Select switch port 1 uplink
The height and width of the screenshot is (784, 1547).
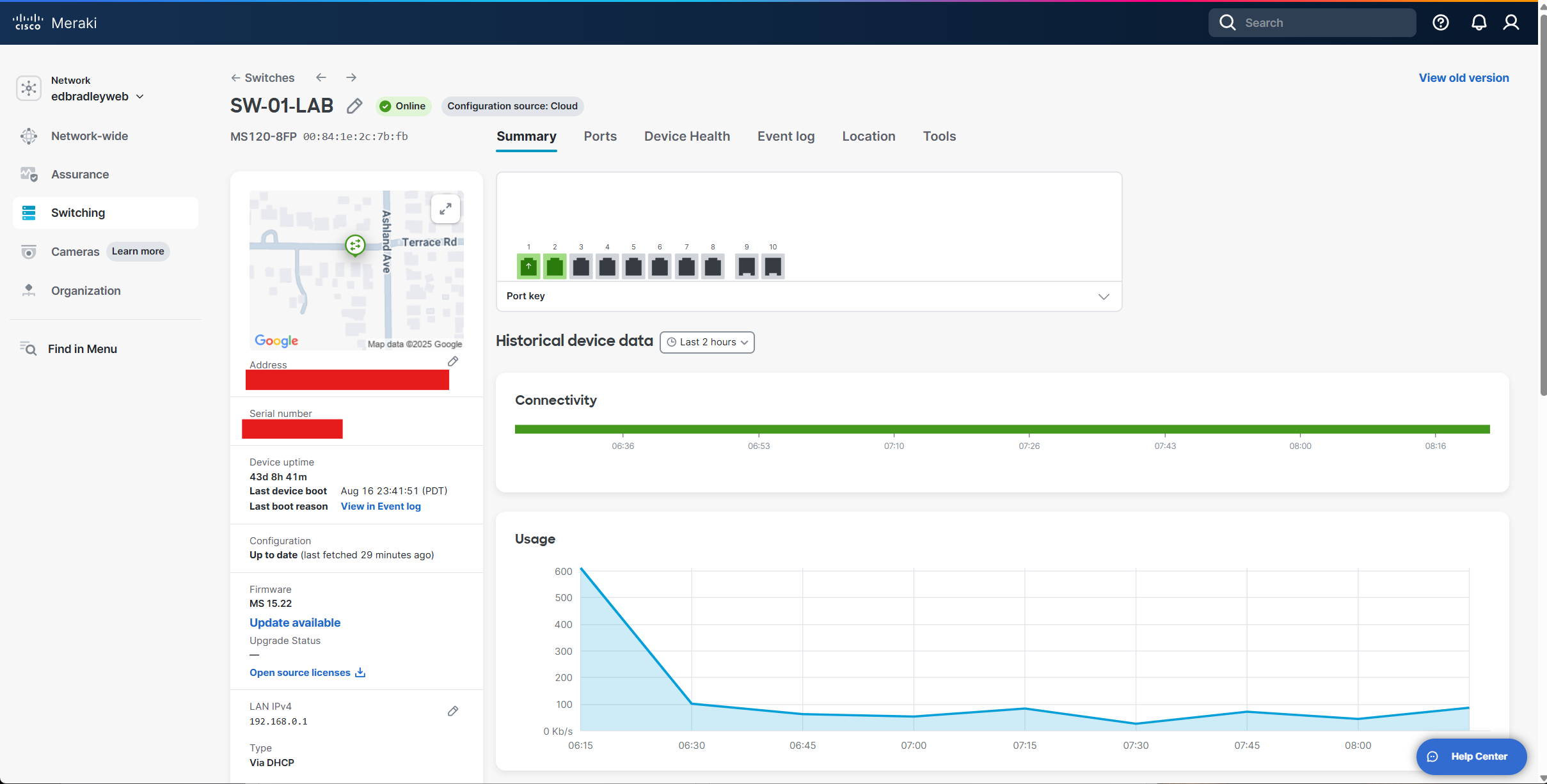tap(528, 266)
